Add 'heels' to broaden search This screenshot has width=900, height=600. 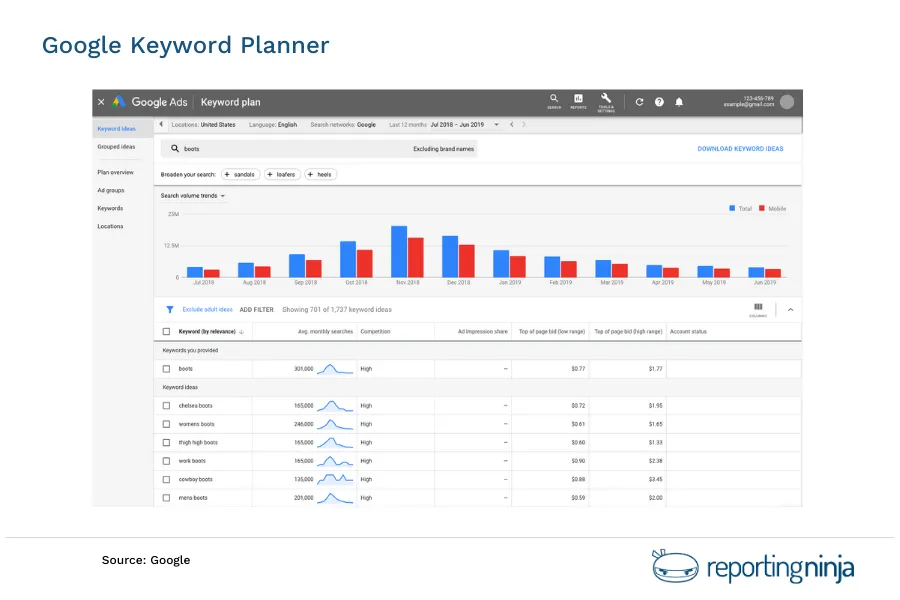(320, 175)
